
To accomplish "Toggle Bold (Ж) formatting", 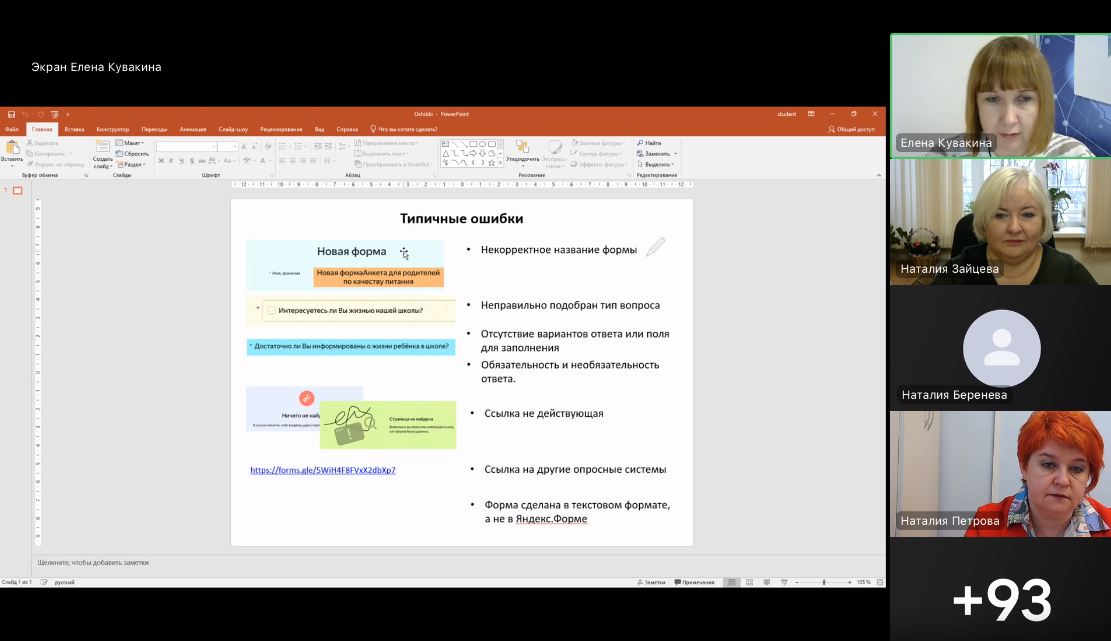I will point(161,161).
